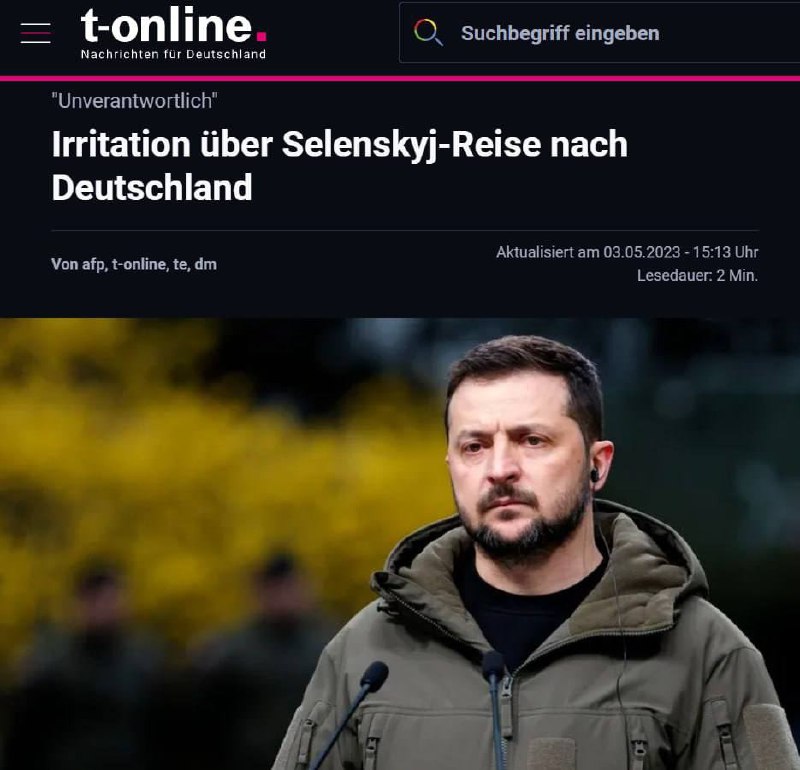The width and height of the screenshot is (800, 770).
Task: Click the pink divider bar below the header
Action: (x=400, y=78)
